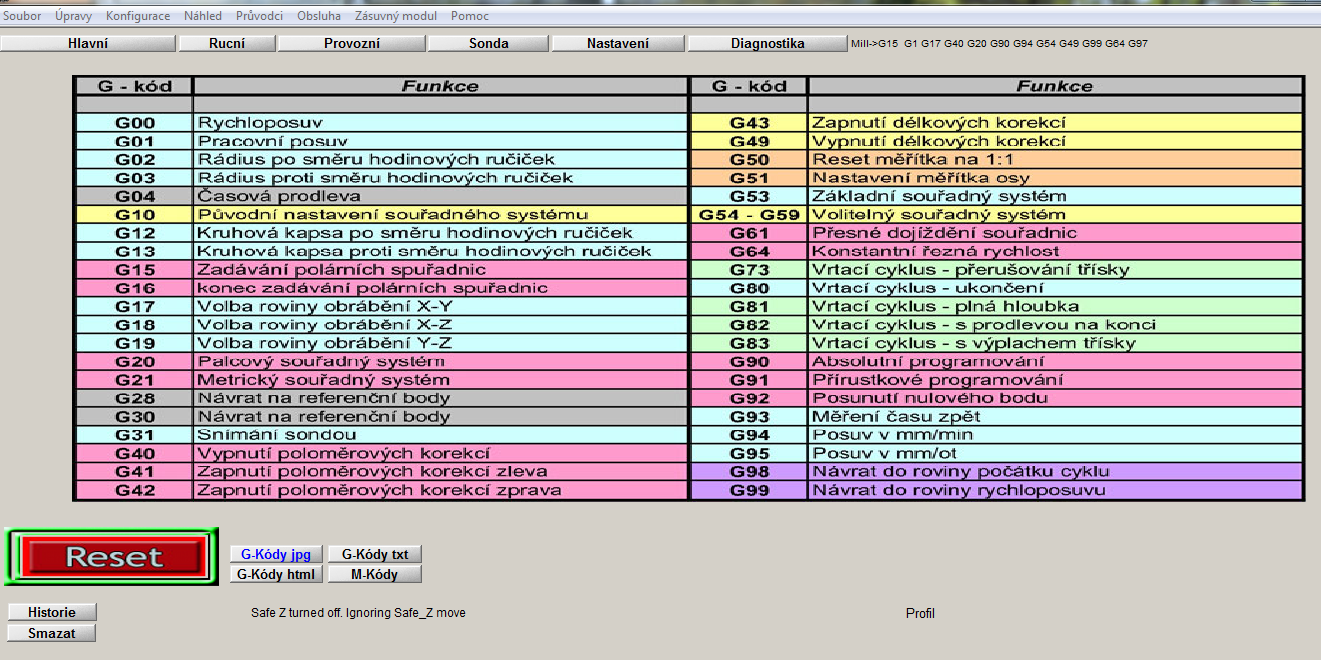Open the Úpravy menu
This screenshot has height=660, width=1321.
point(74,16)
